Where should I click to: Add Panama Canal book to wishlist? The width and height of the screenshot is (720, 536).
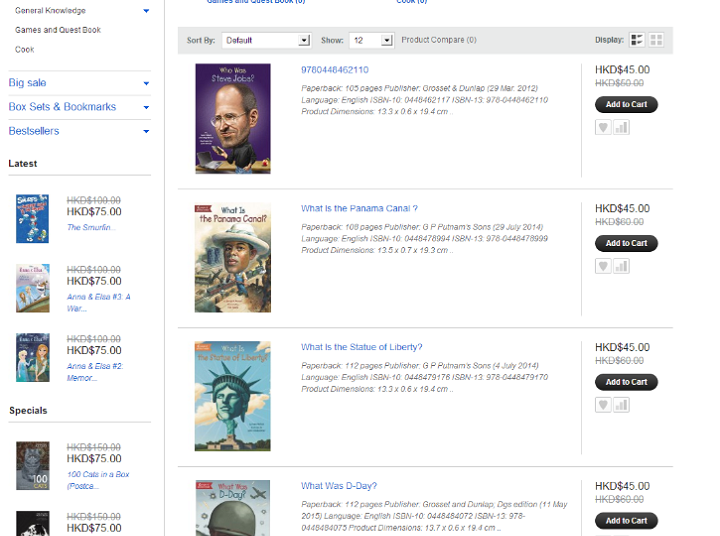tap(603, 266)
